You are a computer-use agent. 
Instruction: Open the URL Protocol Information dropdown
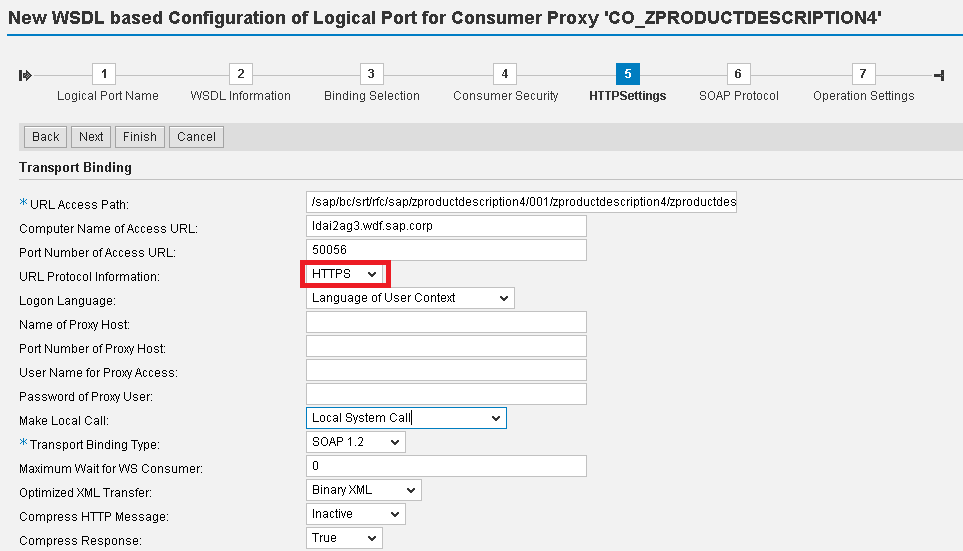tap(344, 274)
